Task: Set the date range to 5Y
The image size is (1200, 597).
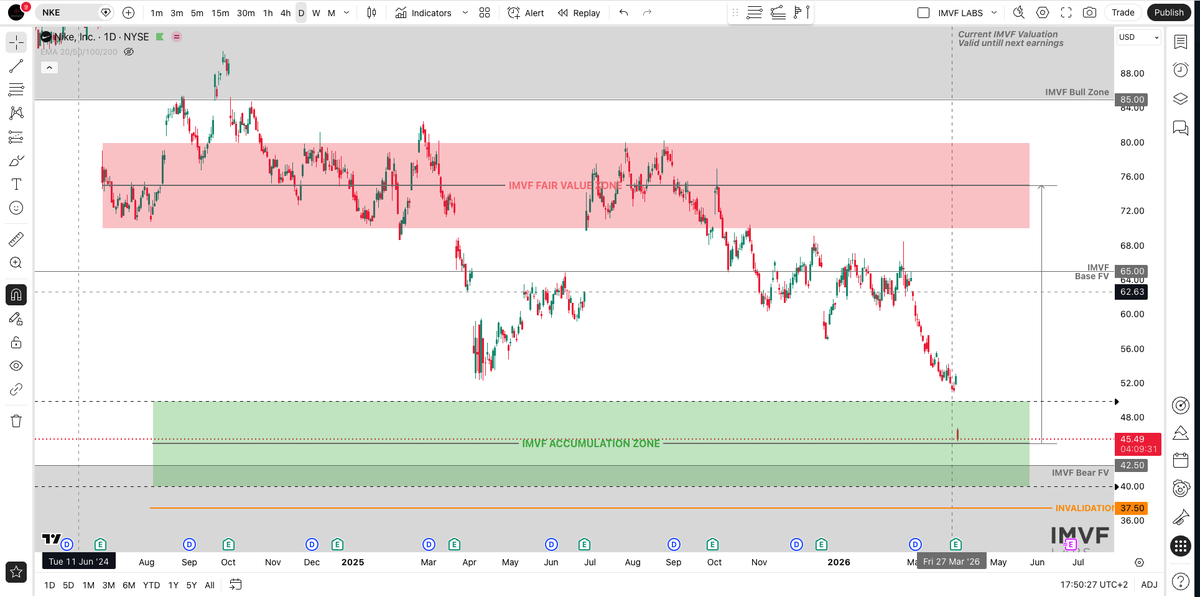Action: (x=191, y=585)
